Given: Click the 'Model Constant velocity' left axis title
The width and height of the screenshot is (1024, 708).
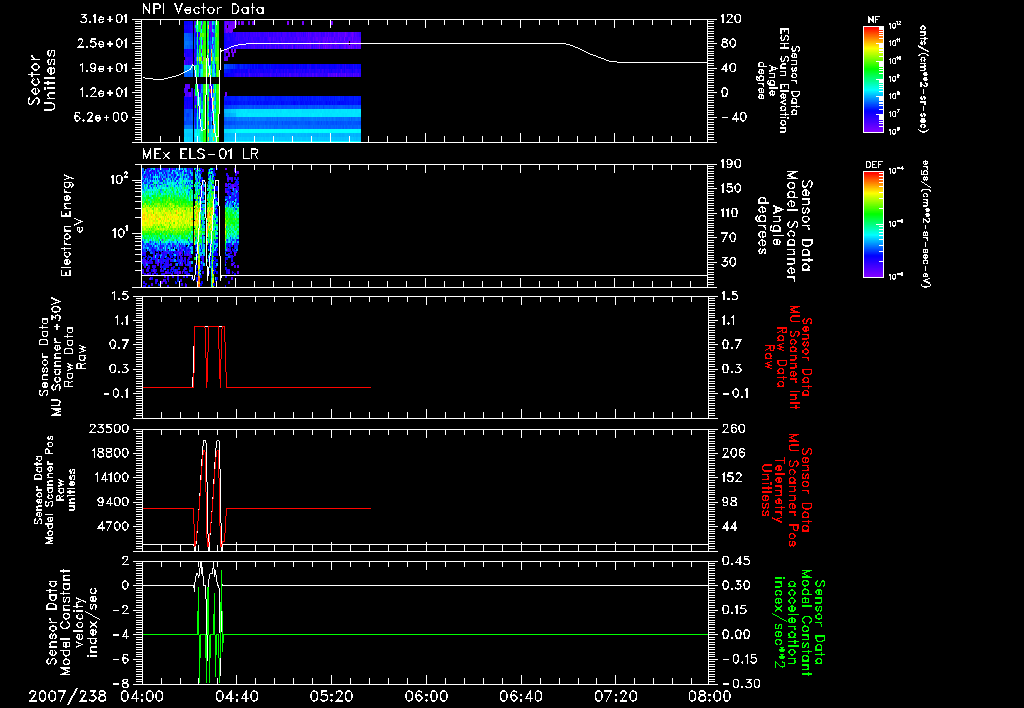Looking at the screenshot, I should tap(72, 620).
